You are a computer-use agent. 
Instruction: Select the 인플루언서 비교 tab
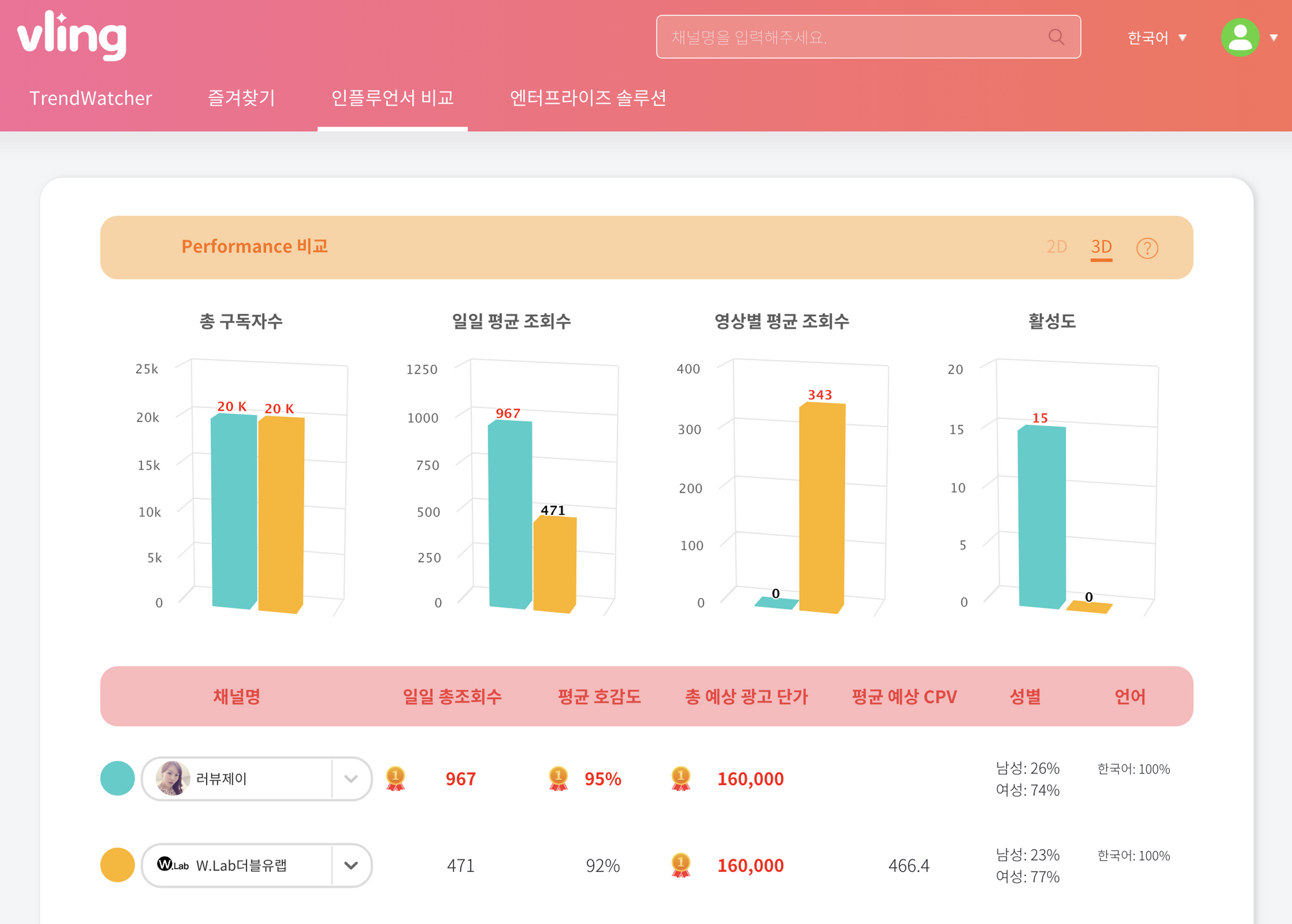pos(392,98)
